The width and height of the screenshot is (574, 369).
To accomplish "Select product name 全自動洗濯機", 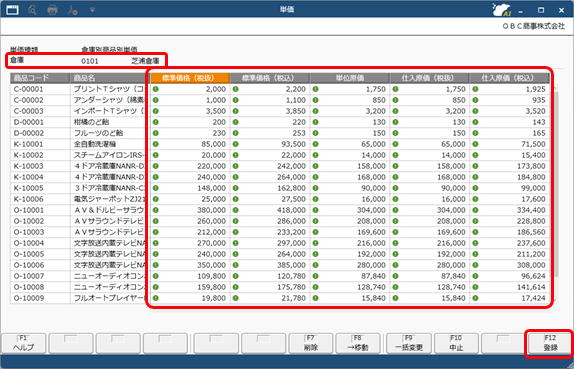I will (95, 144).
